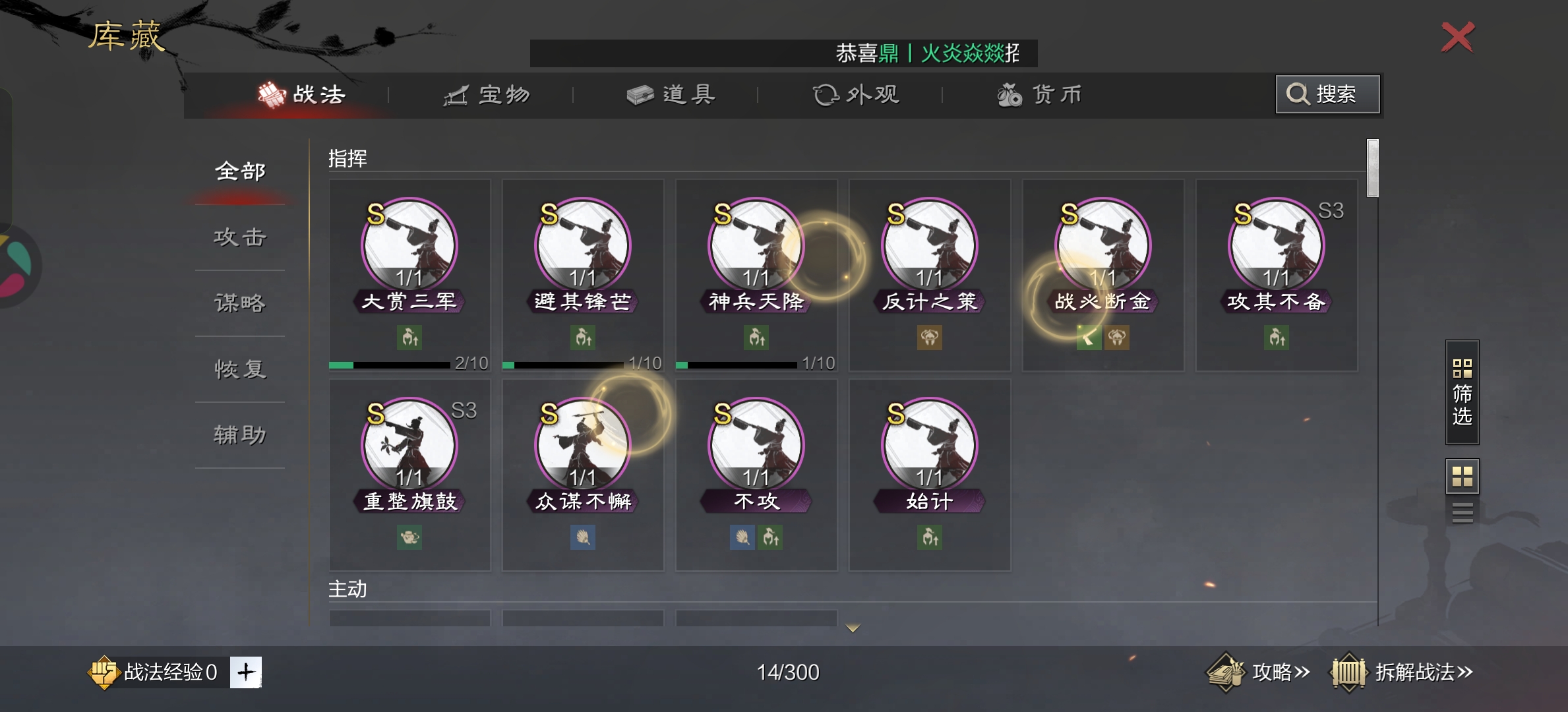Select the 谋略 category filter
The width and height of the screenshot is (1568, 712).
[x=240, y=303]
